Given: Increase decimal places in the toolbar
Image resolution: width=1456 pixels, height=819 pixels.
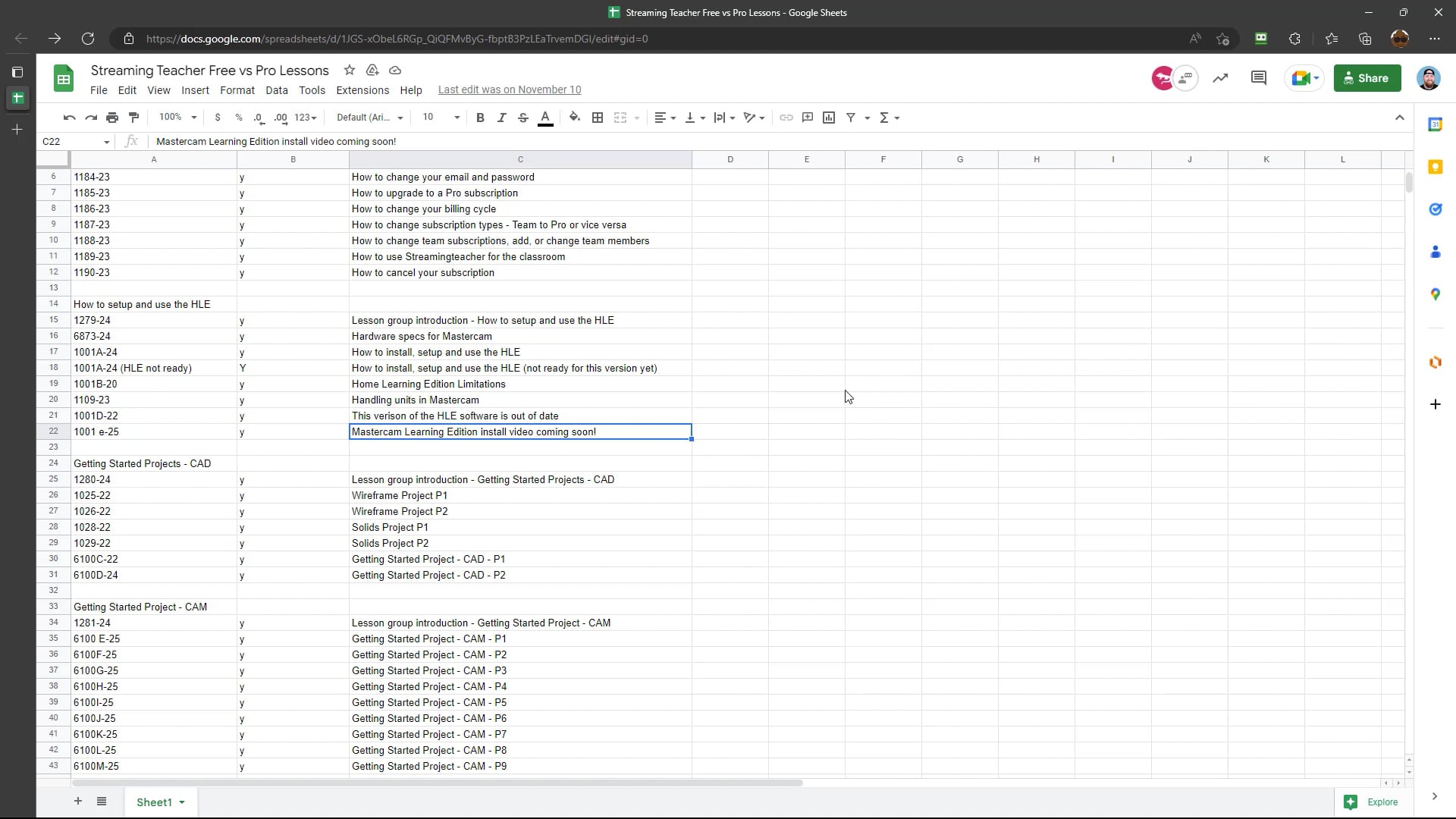Looking at the screenshot, I should [281, 118].
